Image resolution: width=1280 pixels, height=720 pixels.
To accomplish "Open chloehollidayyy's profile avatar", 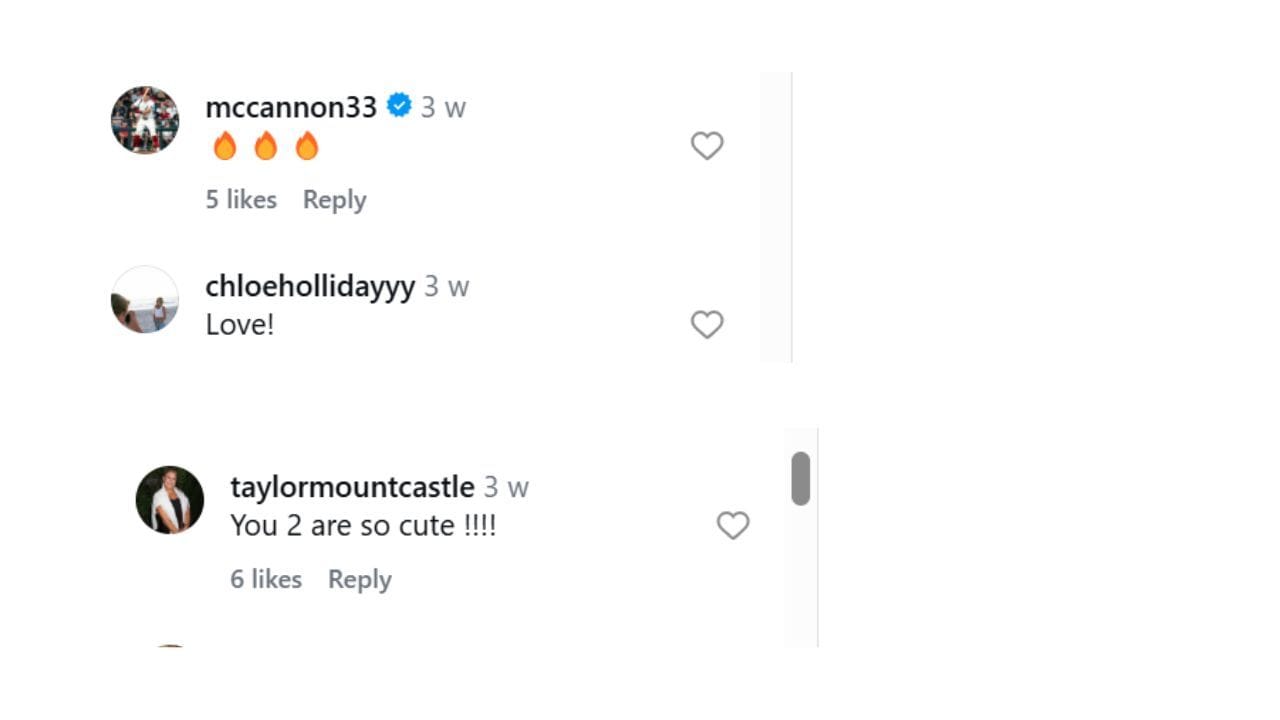I will tap(144, 300).
